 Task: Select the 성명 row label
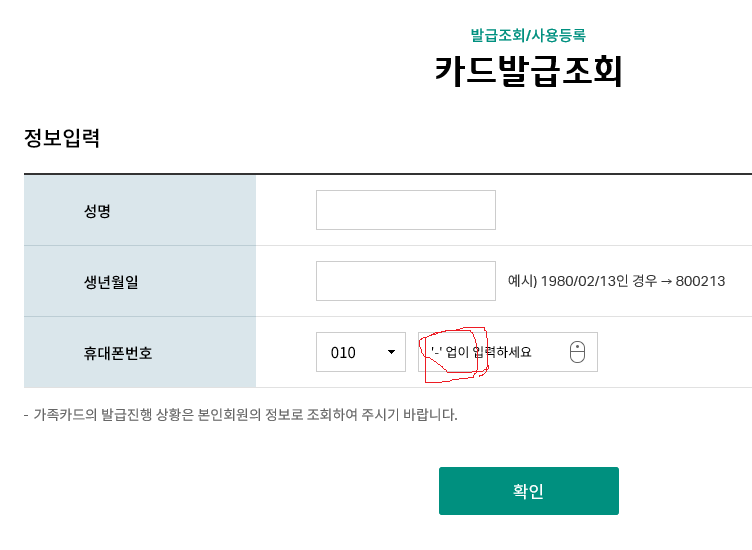pyautogui.click(x=98, y=211)
